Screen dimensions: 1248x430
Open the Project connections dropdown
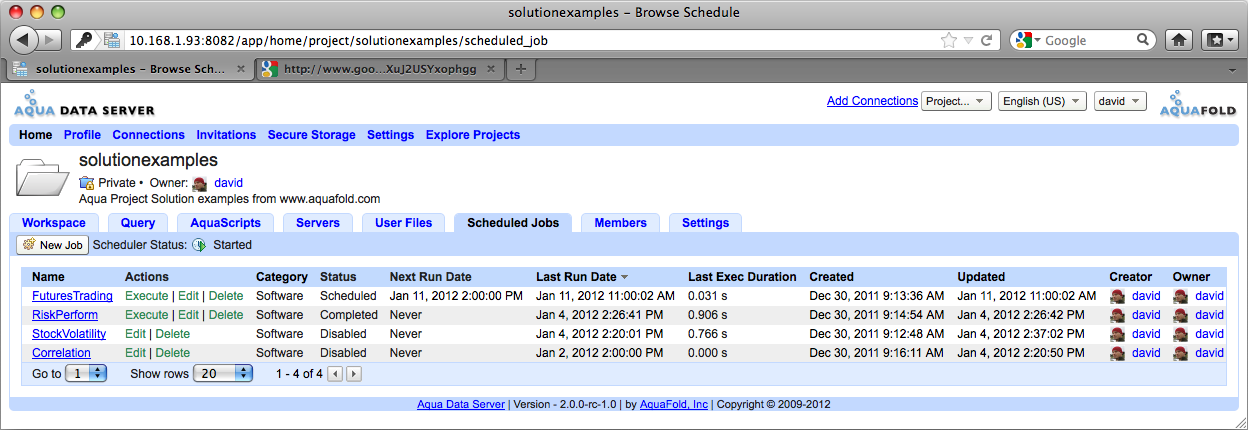click(x=956, y=101)
